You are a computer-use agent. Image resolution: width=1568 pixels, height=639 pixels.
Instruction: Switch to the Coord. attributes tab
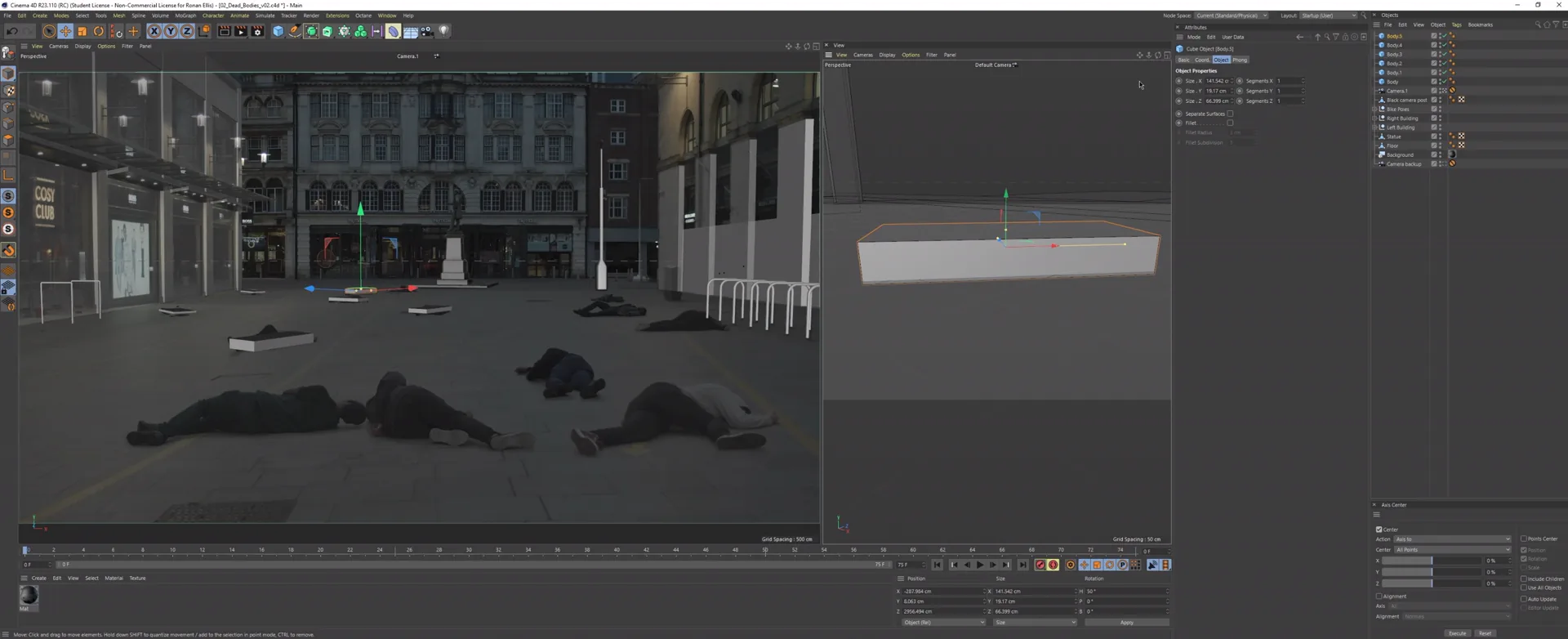coord(1202,60)
